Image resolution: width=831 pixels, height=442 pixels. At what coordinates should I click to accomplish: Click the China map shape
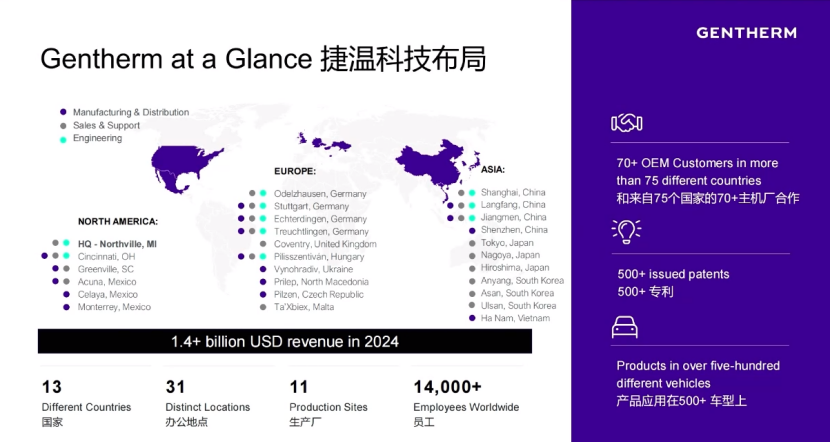[x=430, y=162]
